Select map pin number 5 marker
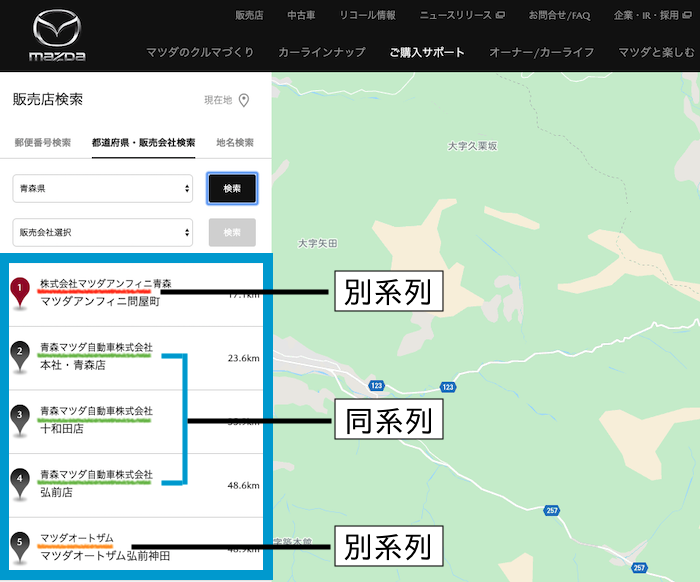 coord(20,547)
